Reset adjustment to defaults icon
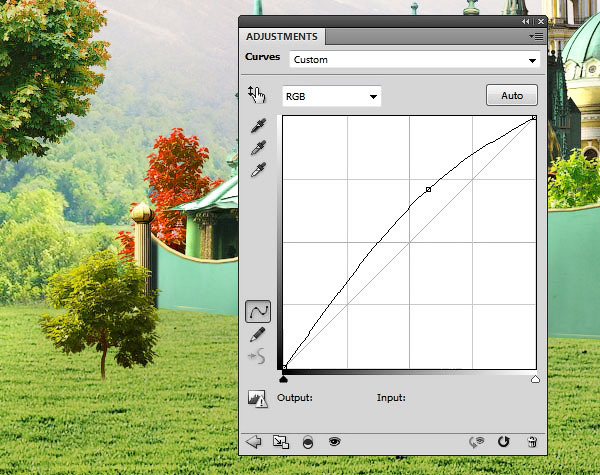Image resolution: width=600 pixels, height=475 pixels. [504, 442]
